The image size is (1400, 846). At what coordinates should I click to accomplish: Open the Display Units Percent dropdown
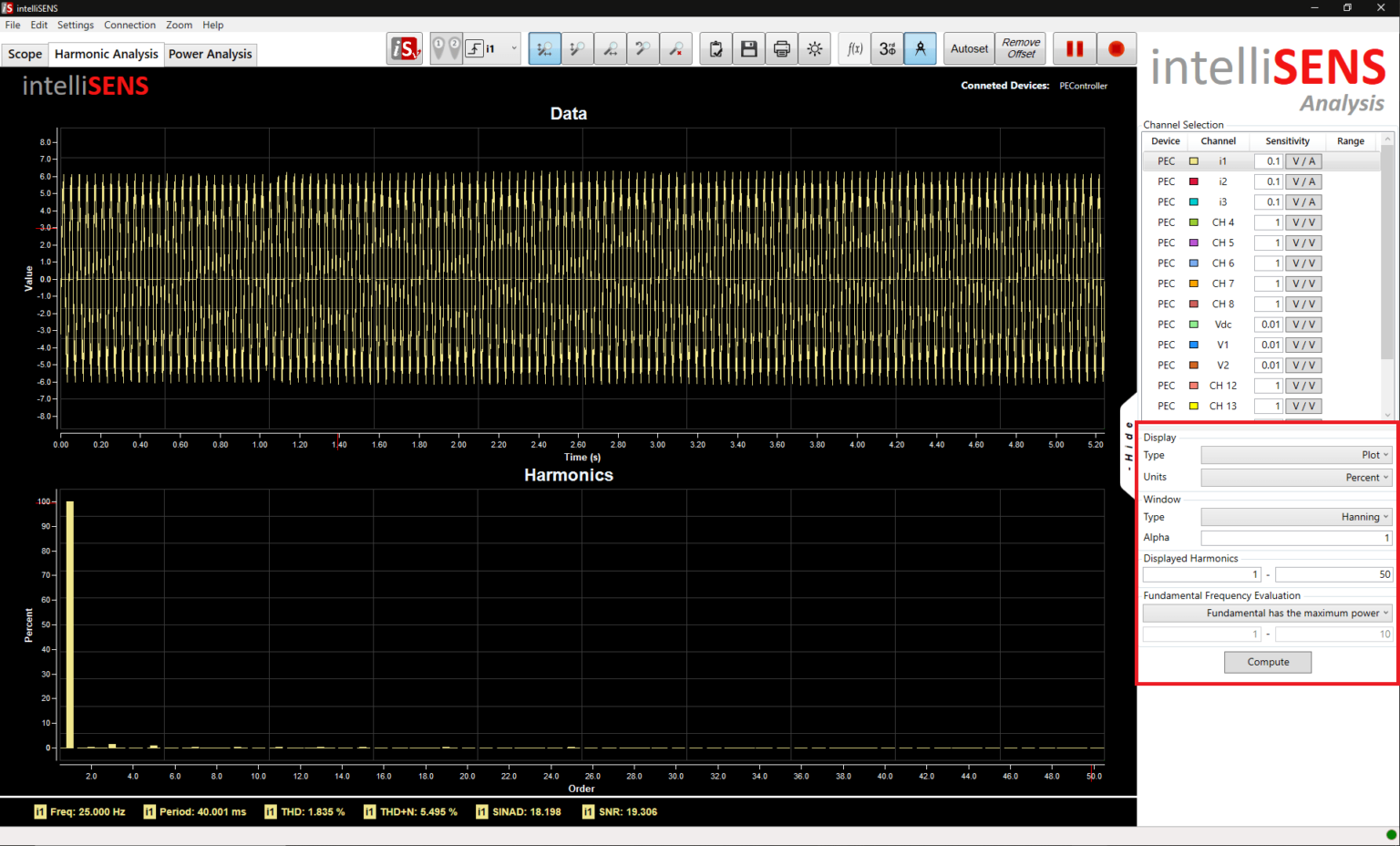click(1295, 477)
